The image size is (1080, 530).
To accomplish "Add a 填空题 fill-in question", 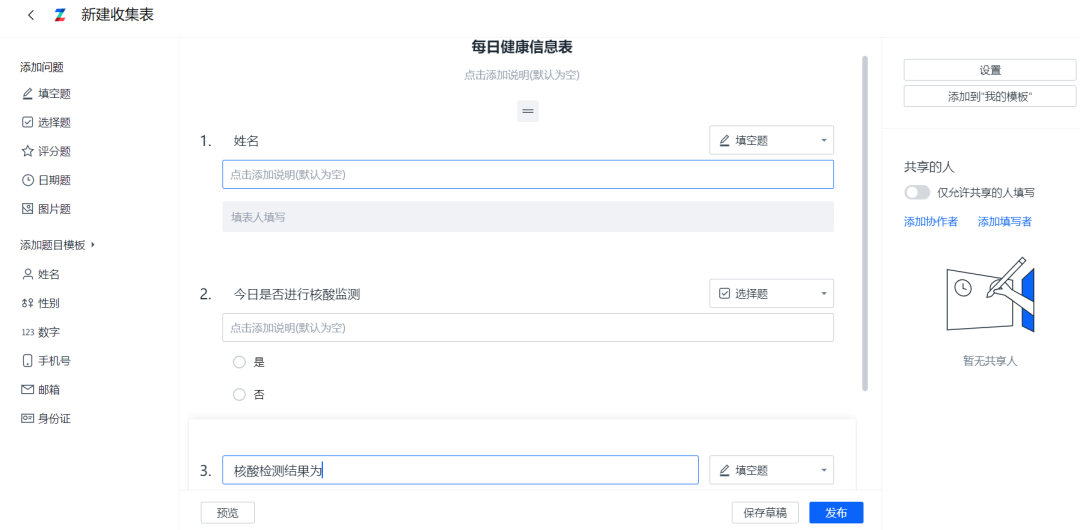I will click(x=46, y=94).
